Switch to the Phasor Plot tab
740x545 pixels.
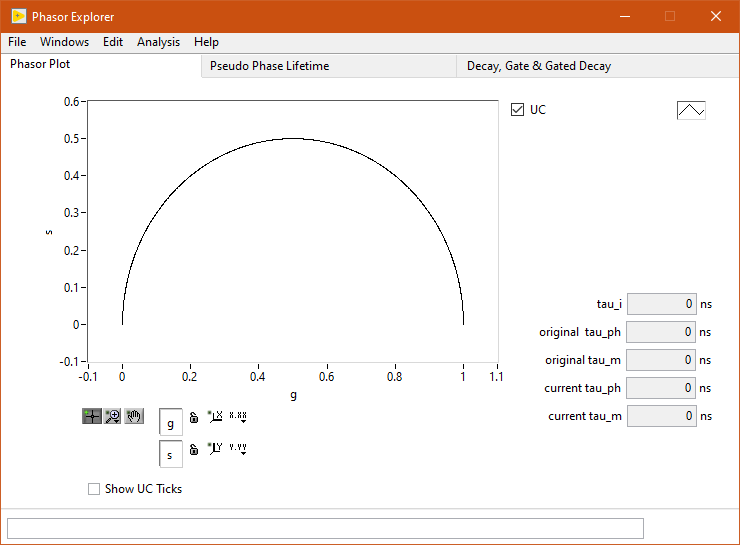101,64
